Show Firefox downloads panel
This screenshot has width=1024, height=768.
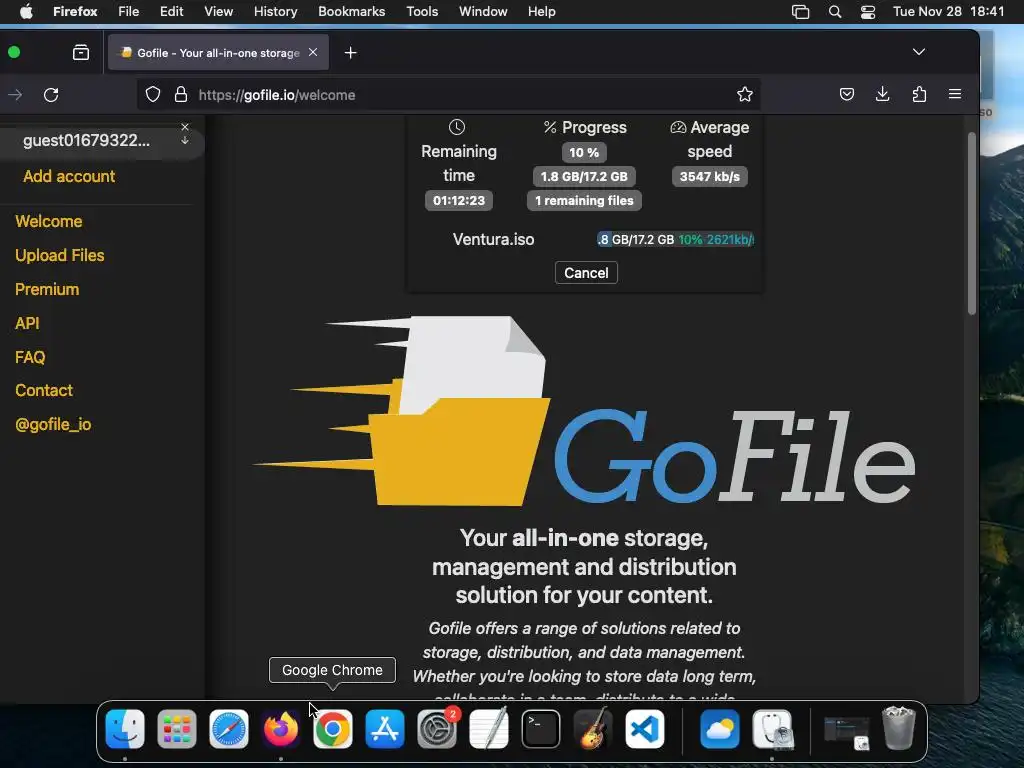pyautogui.click(x=882, y=95)
